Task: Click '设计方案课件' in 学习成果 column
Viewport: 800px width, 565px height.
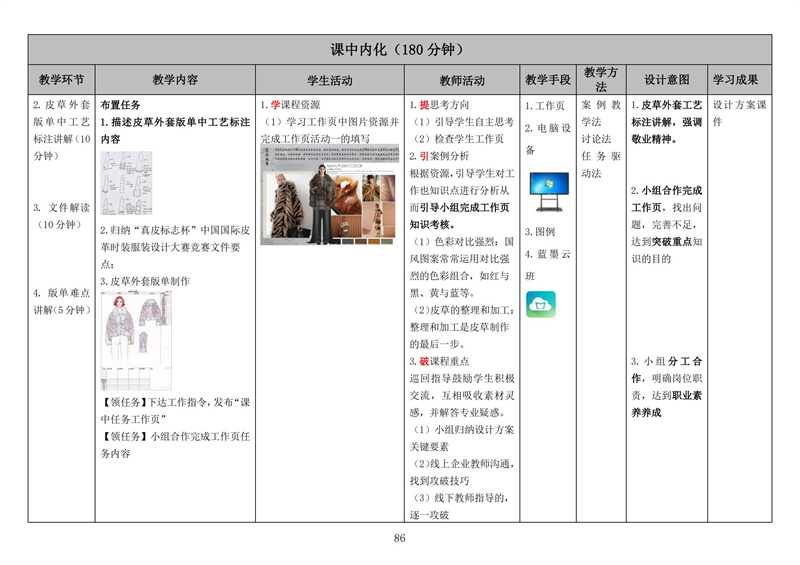Action: point(740,113)
